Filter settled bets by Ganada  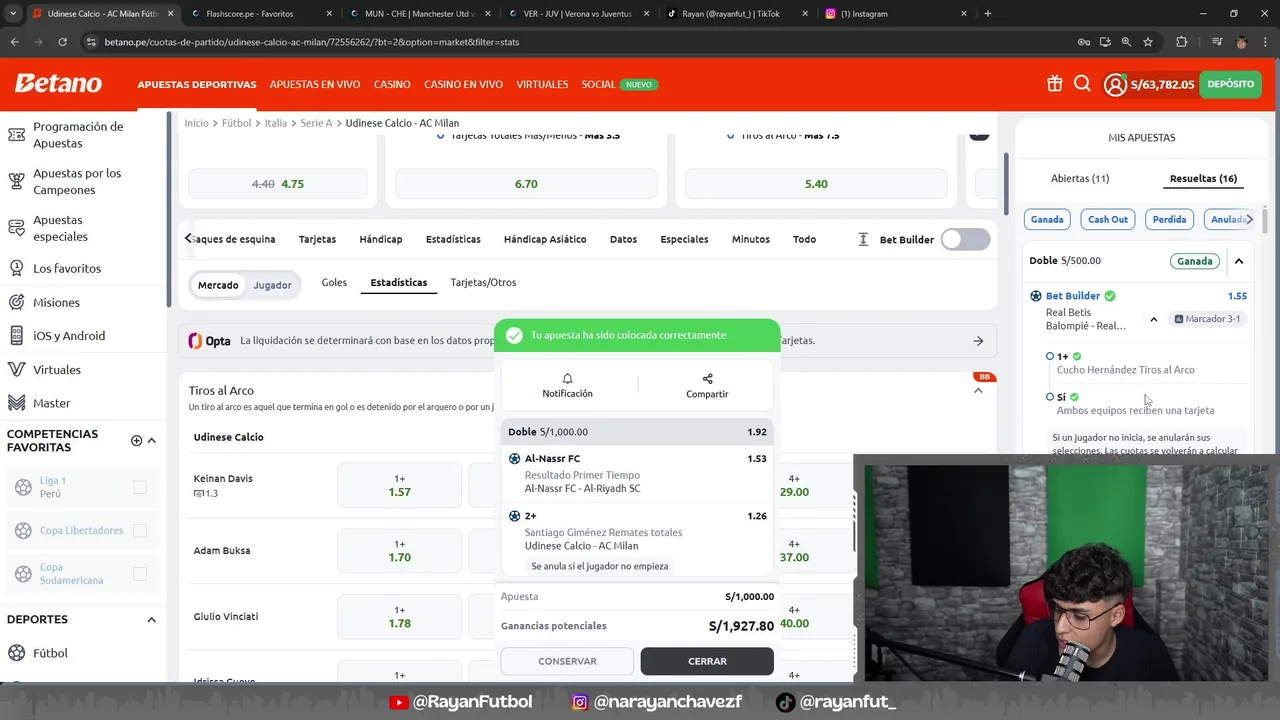point(1047,219)
